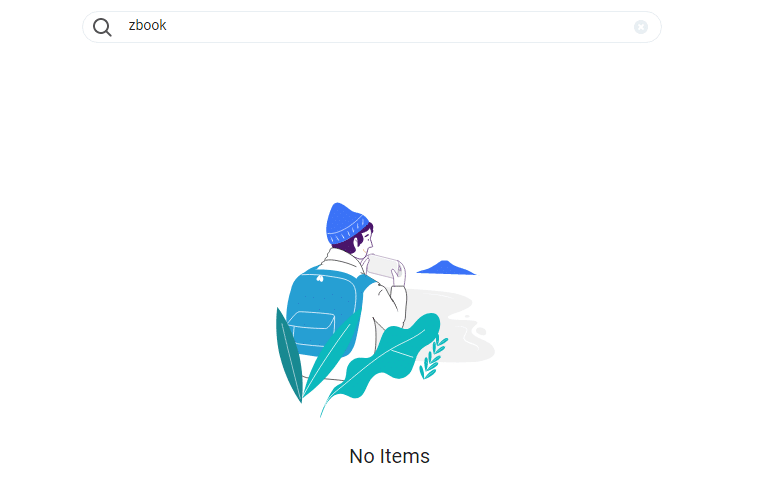Screen dimensions: 780x496
Task: Click the traveler's white jacket sleeve
Action: (x=393, y=301)
